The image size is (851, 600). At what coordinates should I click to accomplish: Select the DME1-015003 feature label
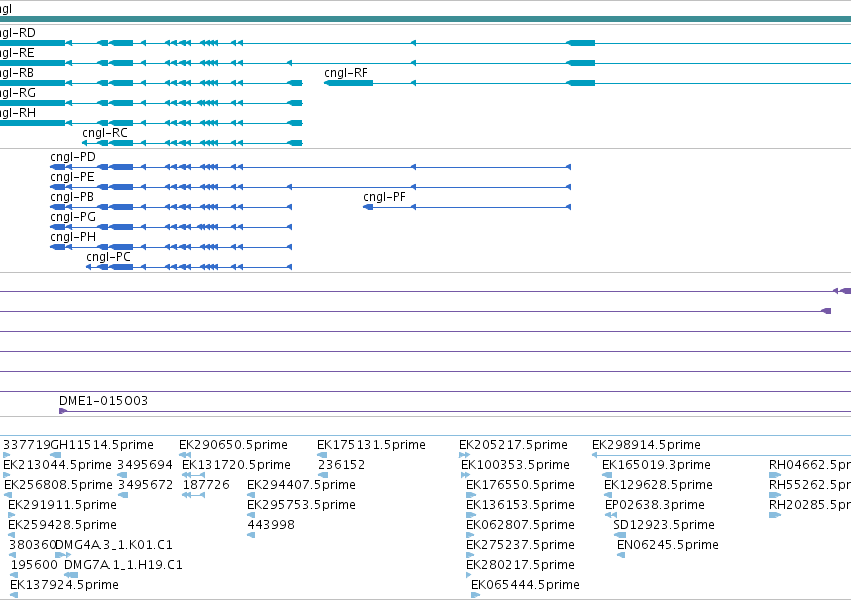(103, 401)
